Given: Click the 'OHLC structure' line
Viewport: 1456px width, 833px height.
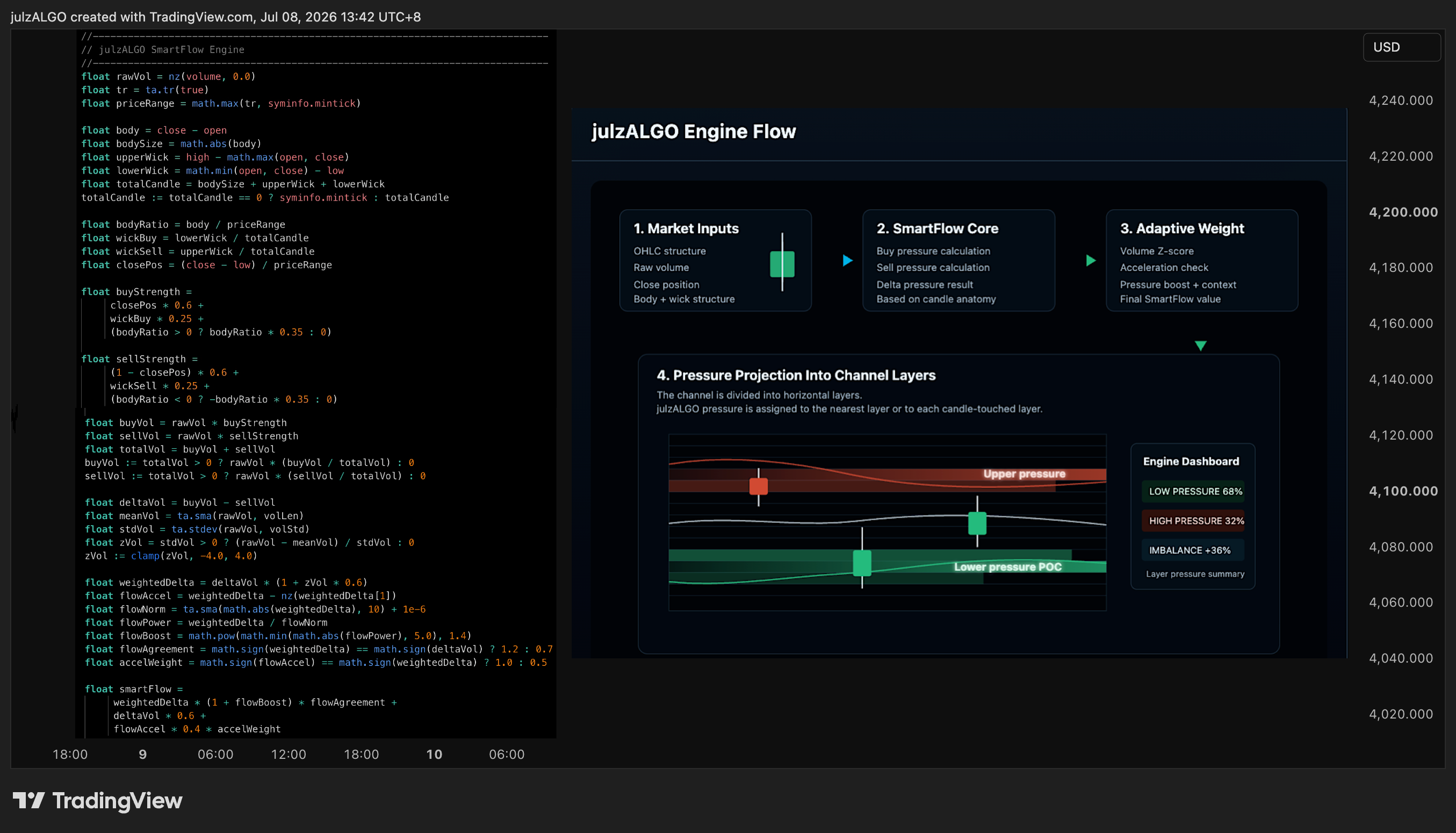Looking at the screenshot, I should pyautogui.click(x=669, y=251).
